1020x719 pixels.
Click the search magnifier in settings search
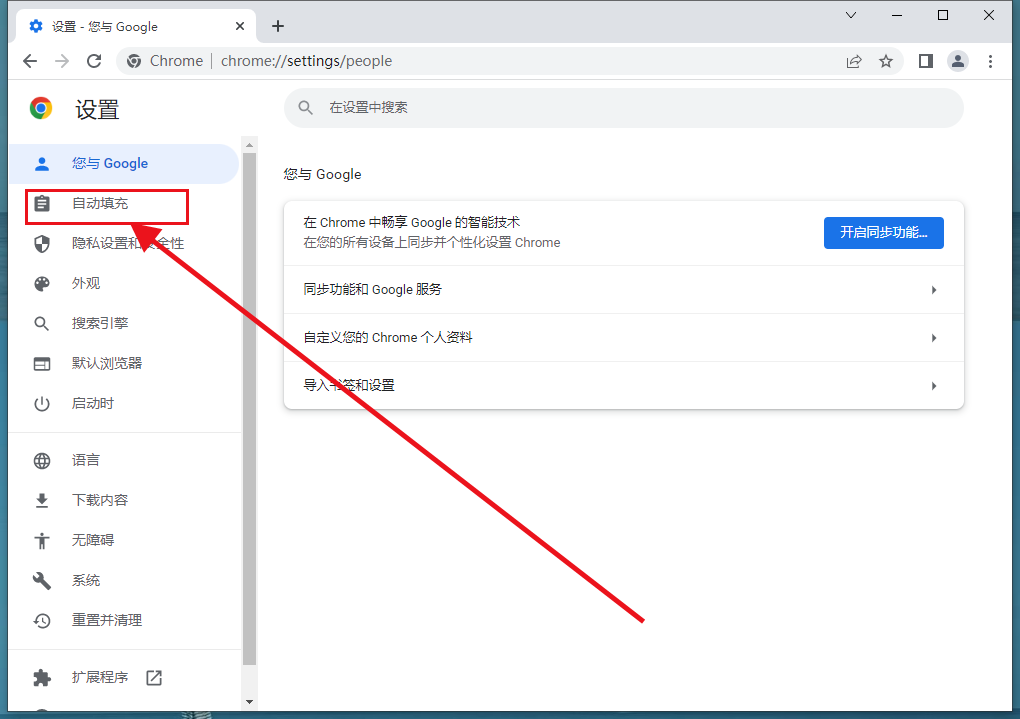306,107
